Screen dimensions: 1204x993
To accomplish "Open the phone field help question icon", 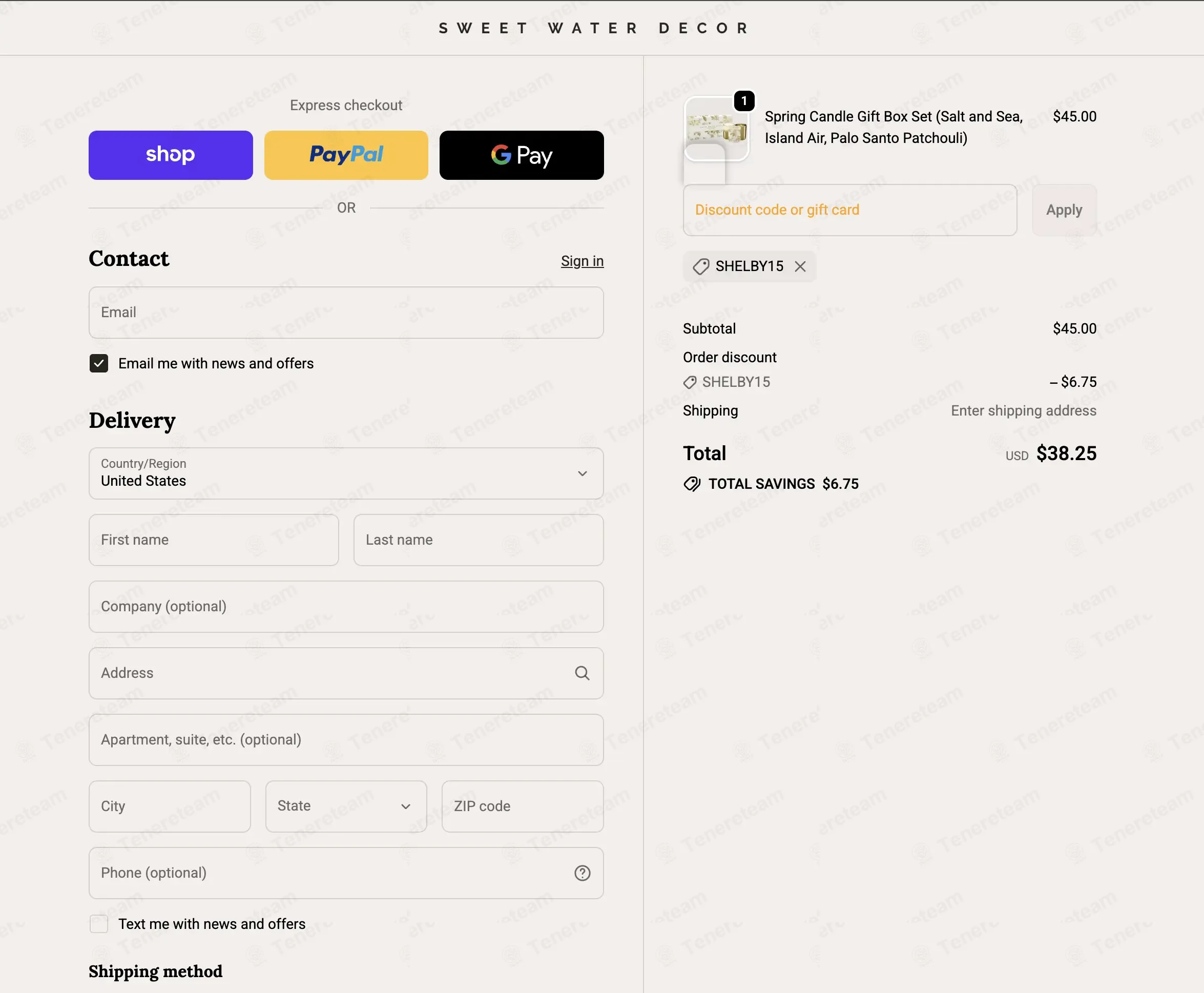I will [x=582, y=873].
